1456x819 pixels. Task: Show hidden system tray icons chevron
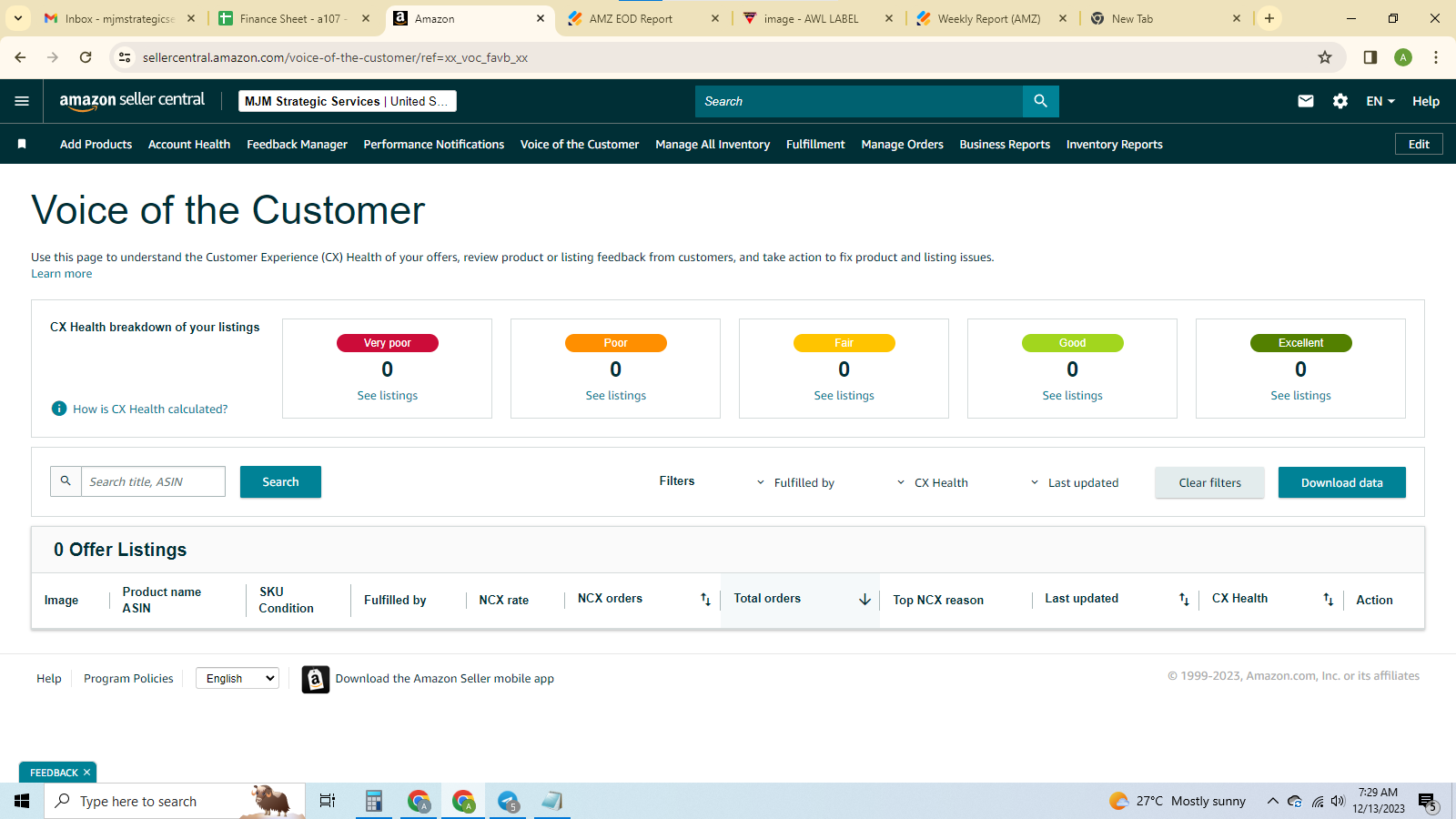pyautogui.click(x=1272, y=801)
